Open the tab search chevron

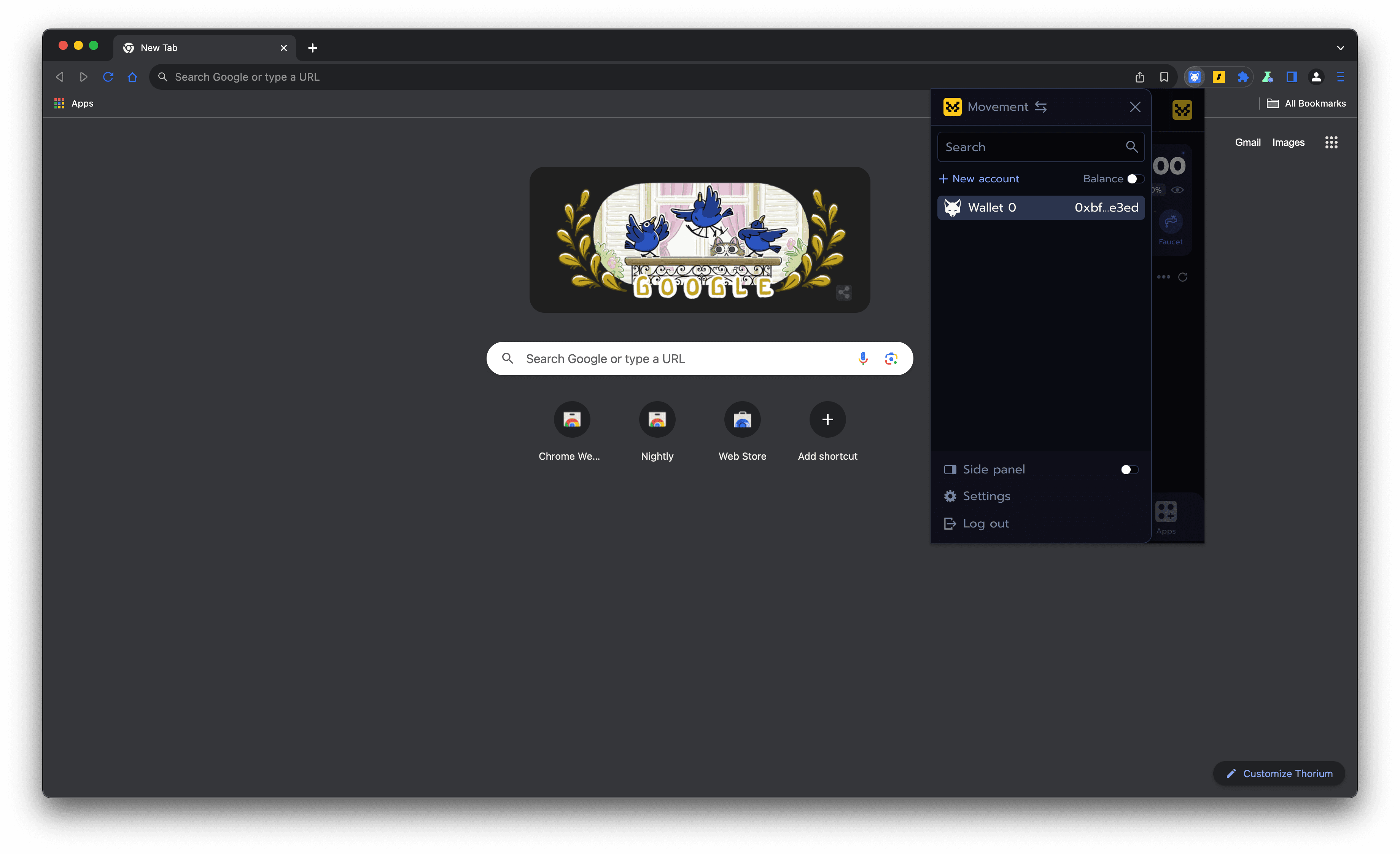point(1340,48)
